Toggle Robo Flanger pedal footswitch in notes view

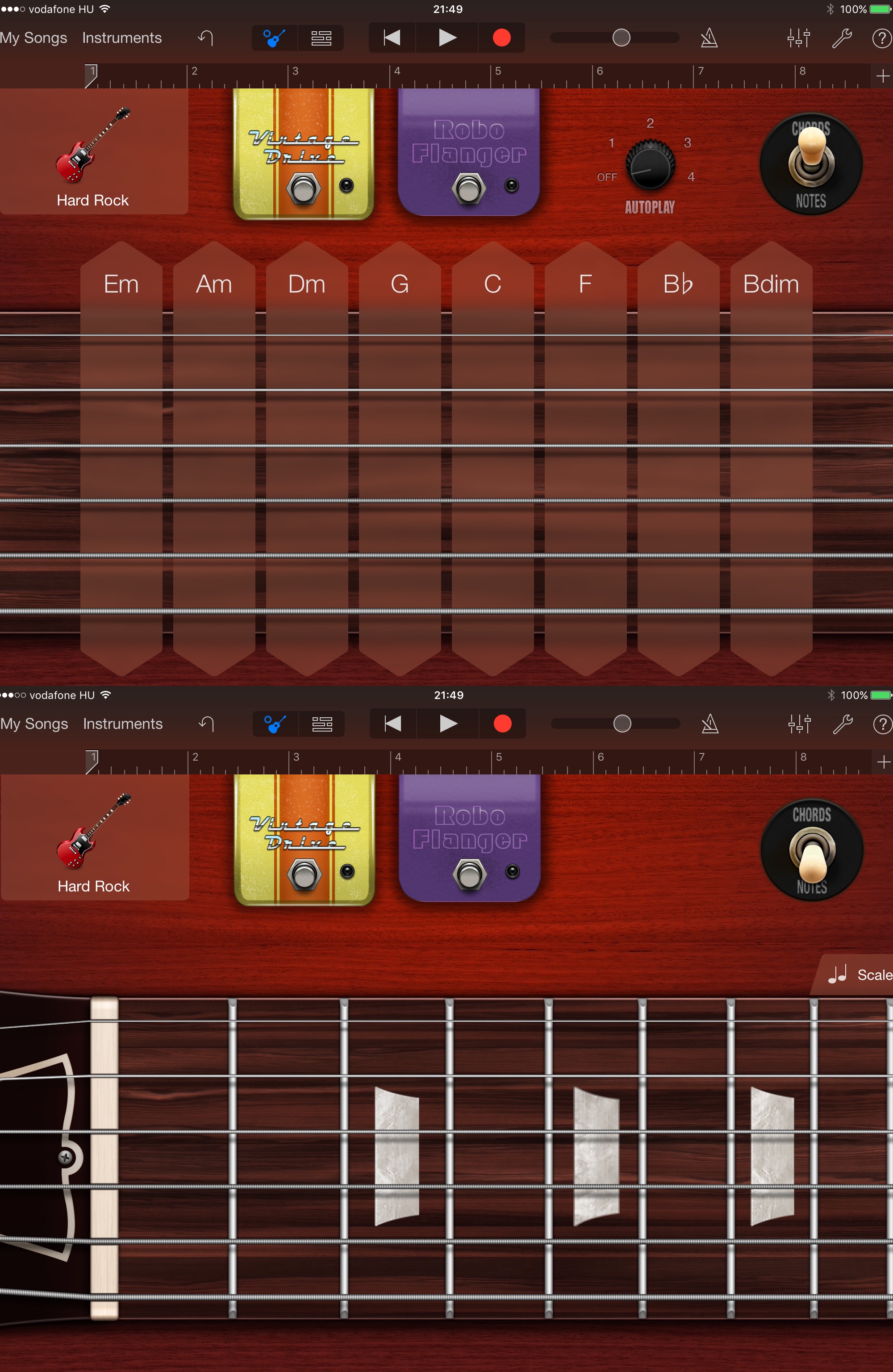point(470,874)
